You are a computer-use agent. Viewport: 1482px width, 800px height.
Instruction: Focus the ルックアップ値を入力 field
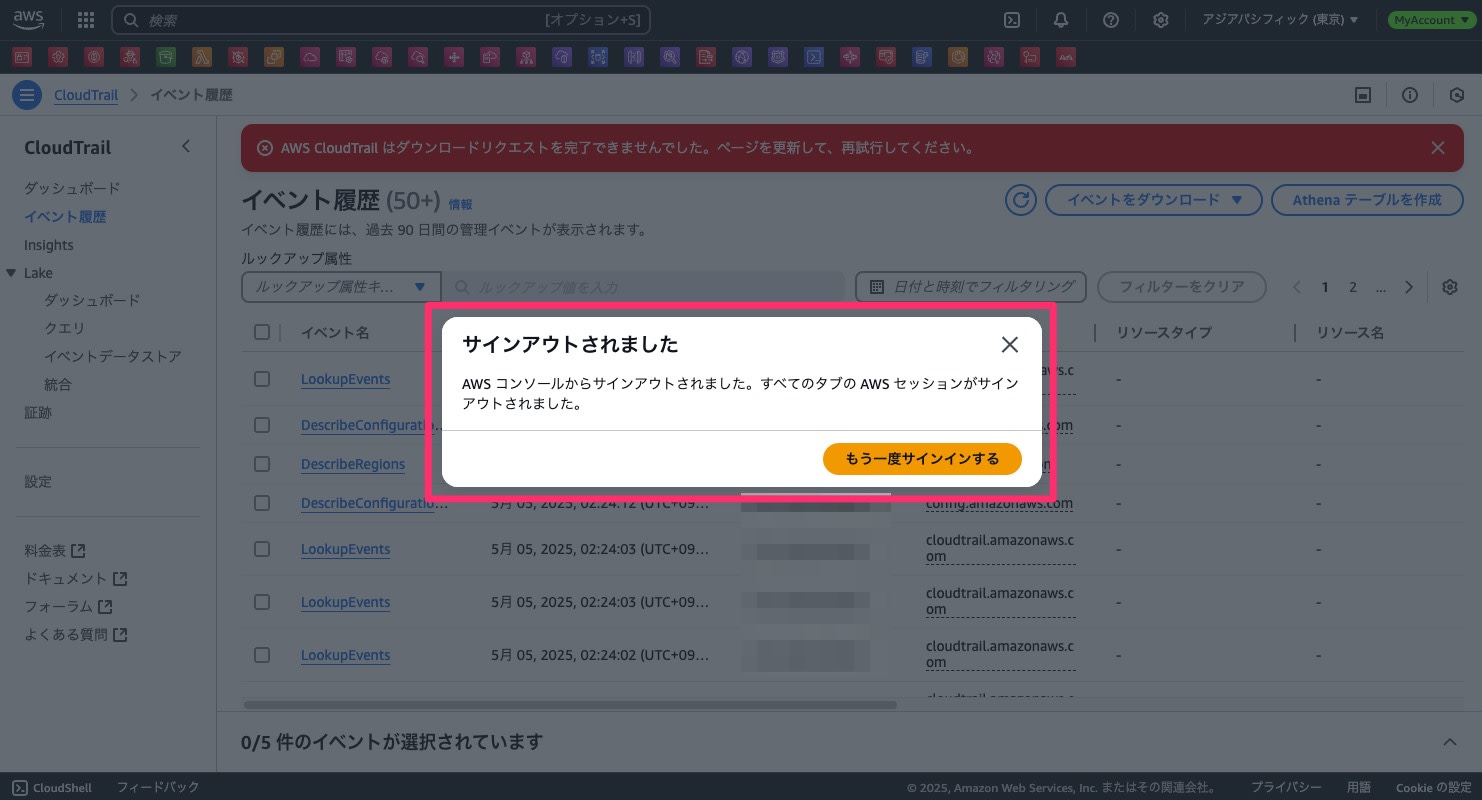click(644, 287)
